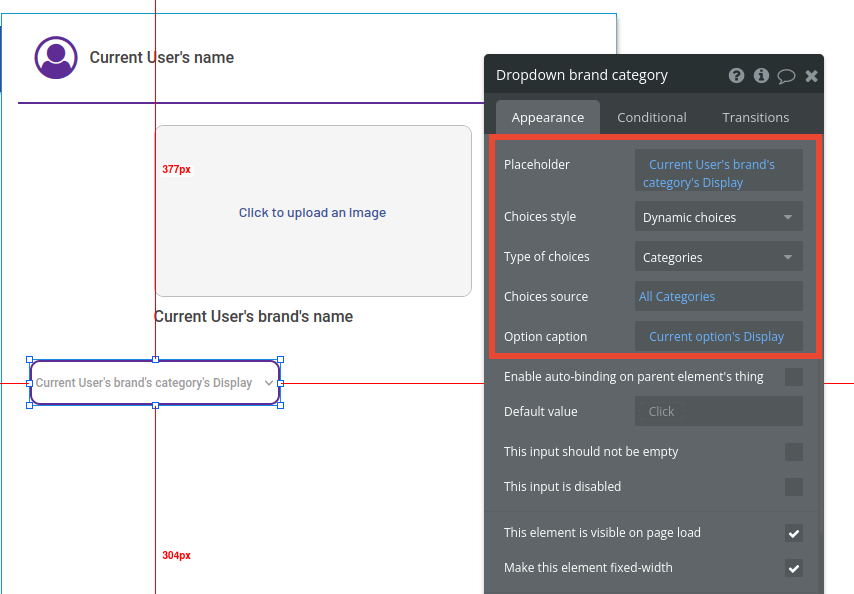Select the Appearance tab
This screenshot has height=594, width=854.
click(547, 117)
